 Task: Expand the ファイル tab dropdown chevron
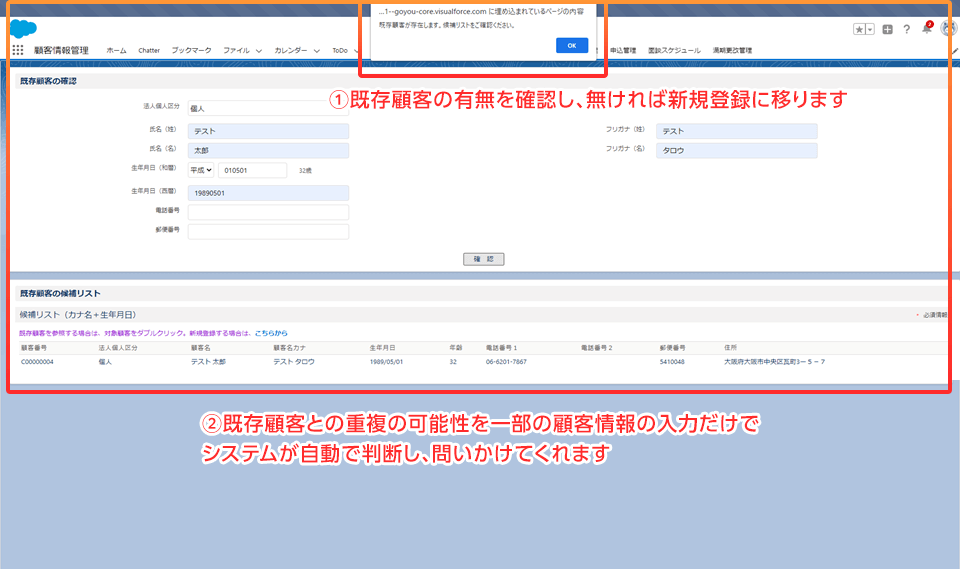click(x=258, y=50)
